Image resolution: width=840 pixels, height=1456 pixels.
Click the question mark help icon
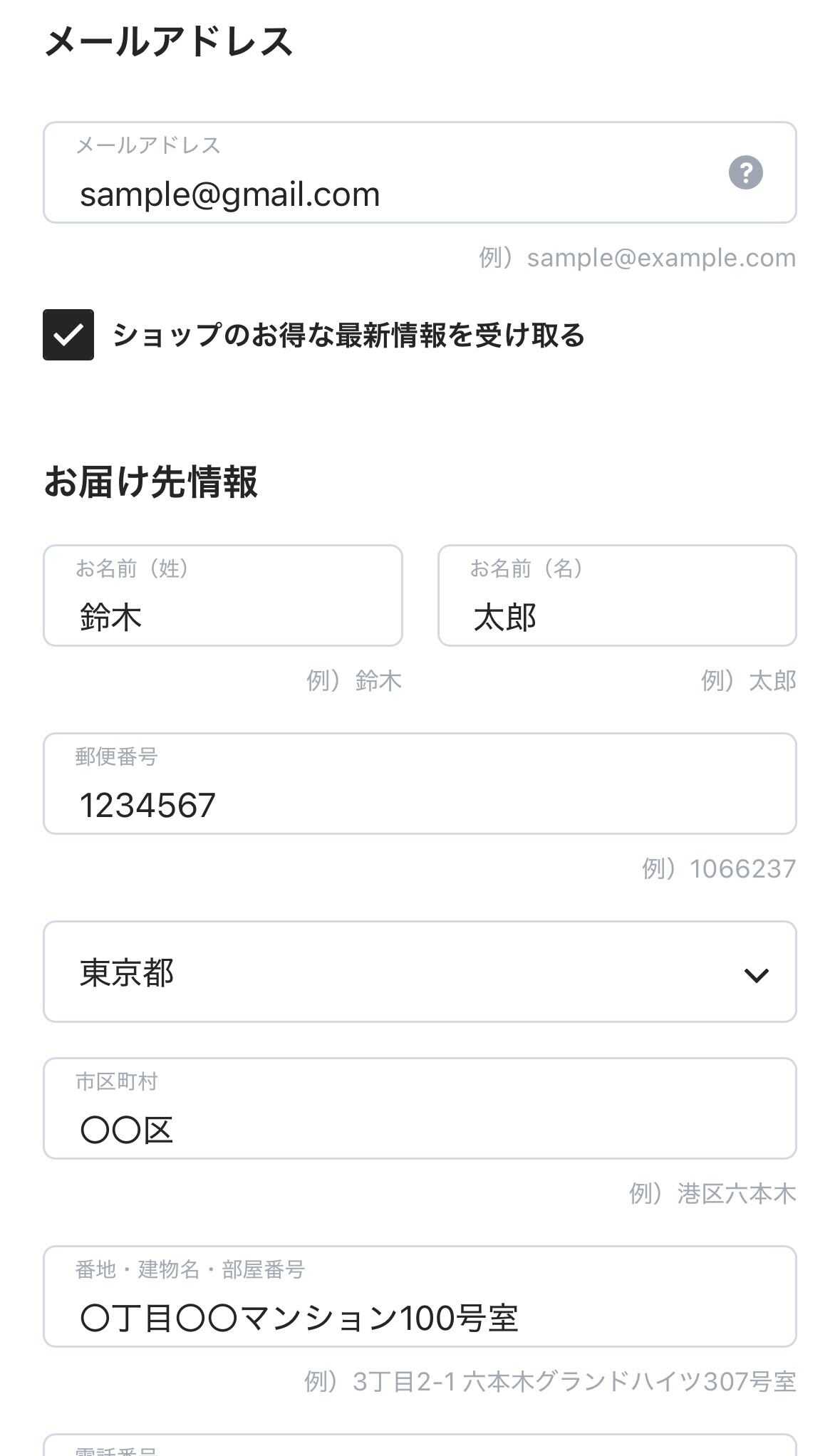745,172
